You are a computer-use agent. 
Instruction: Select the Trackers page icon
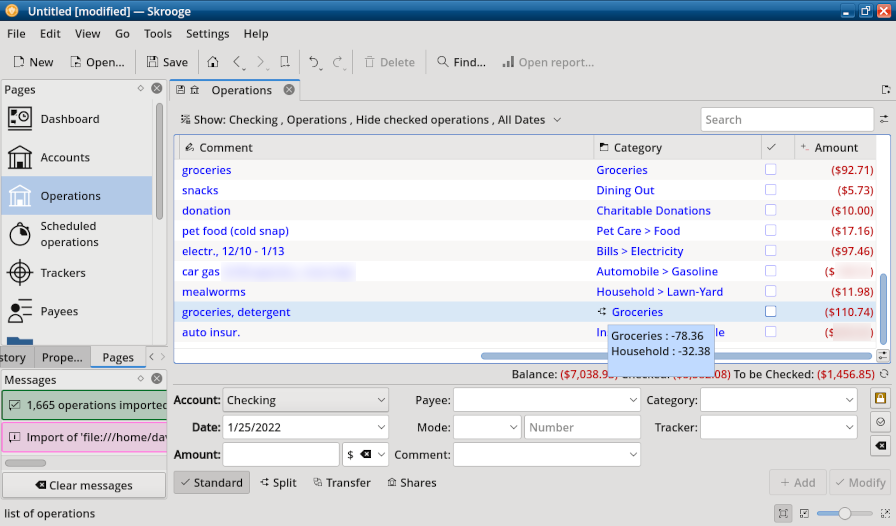[x=20, y=273]
